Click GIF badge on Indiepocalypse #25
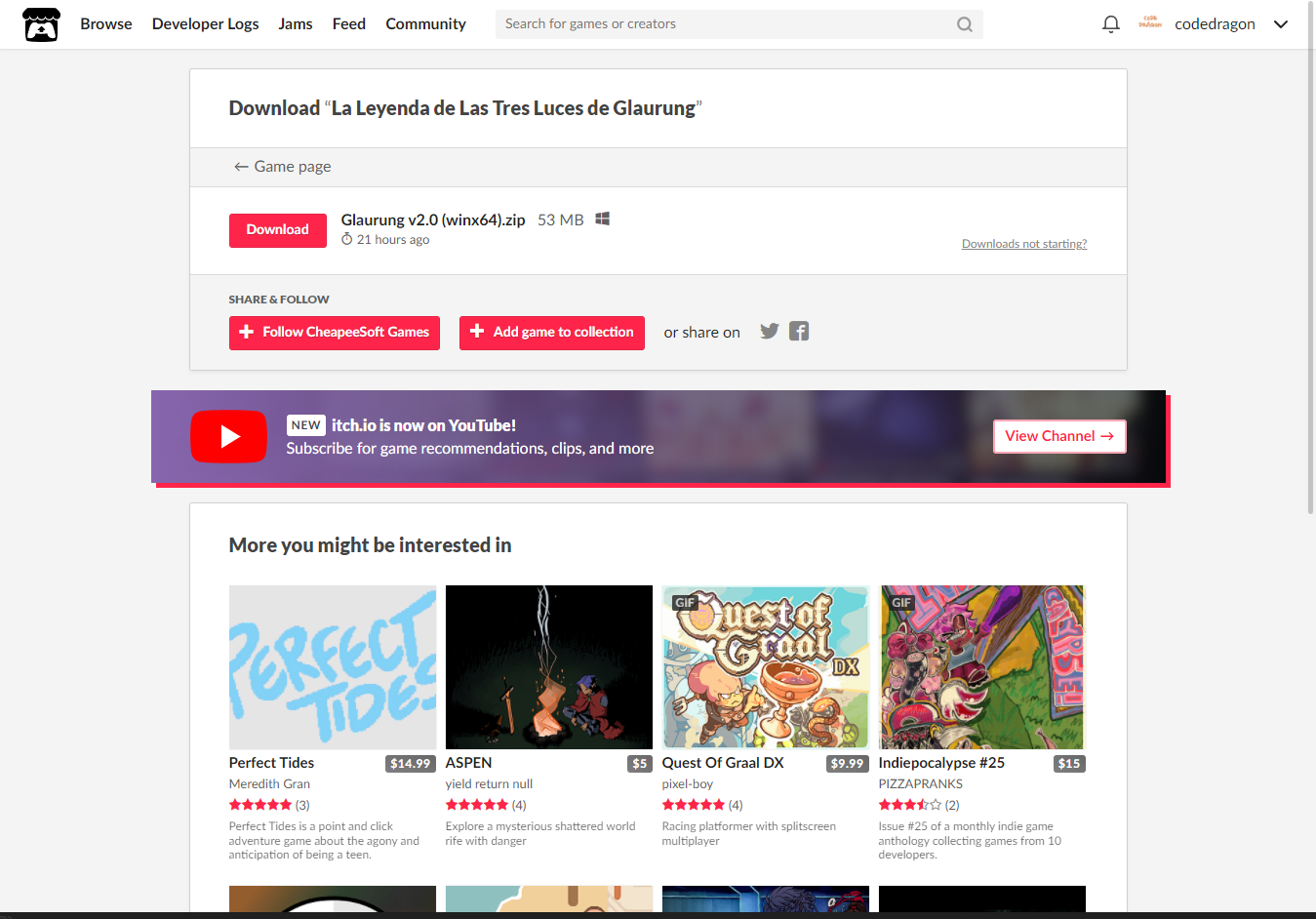1316x919 pixels. coord(901,603)
